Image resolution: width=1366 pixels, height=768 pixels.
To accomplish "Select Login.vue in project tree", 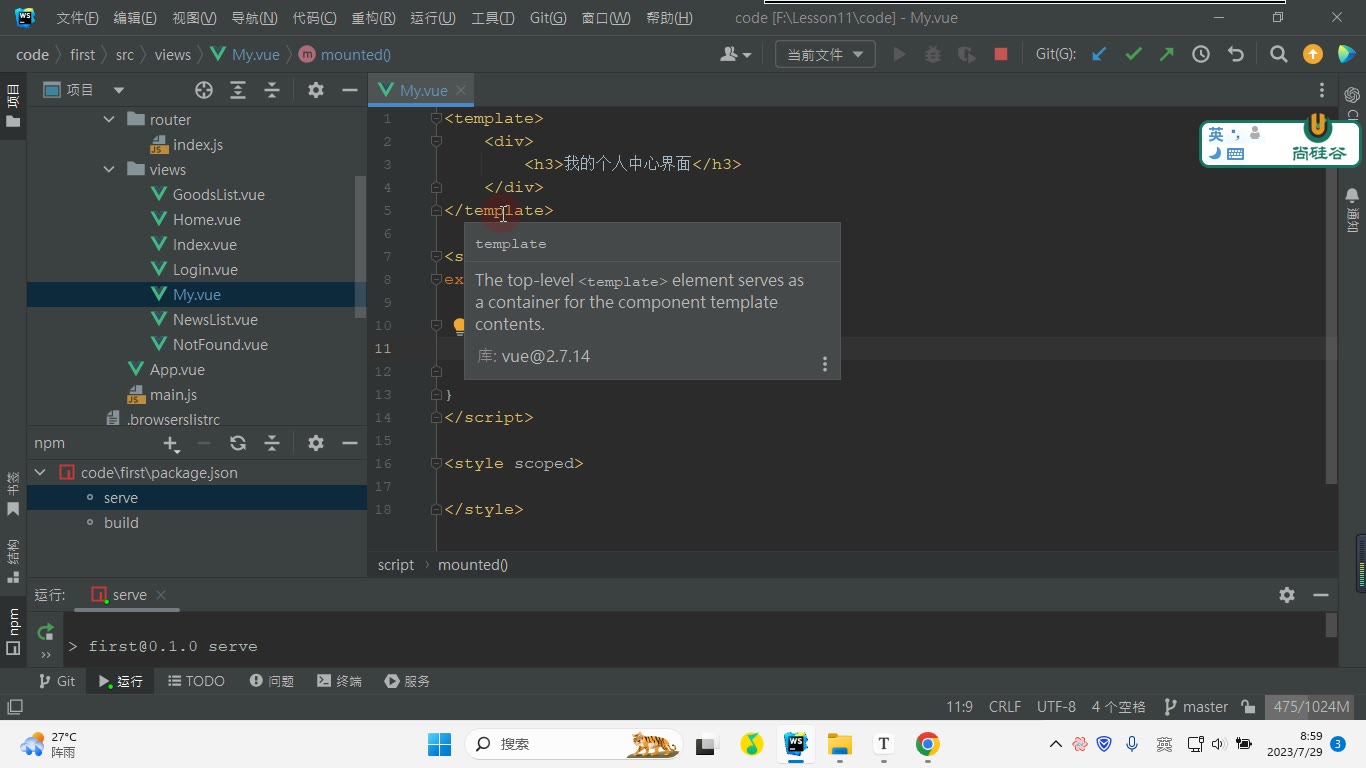I will (x=205, y=269).
